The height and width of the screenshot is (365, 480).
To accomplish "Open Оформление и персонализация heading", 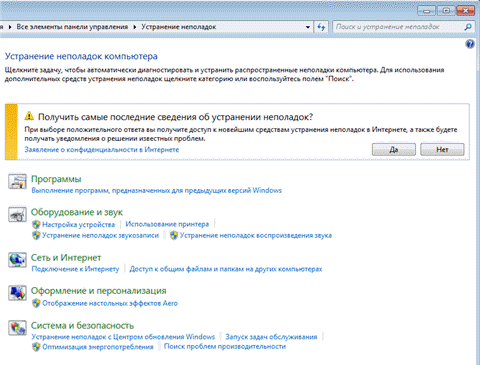I will pyautogui.click(x=99, y=291).
